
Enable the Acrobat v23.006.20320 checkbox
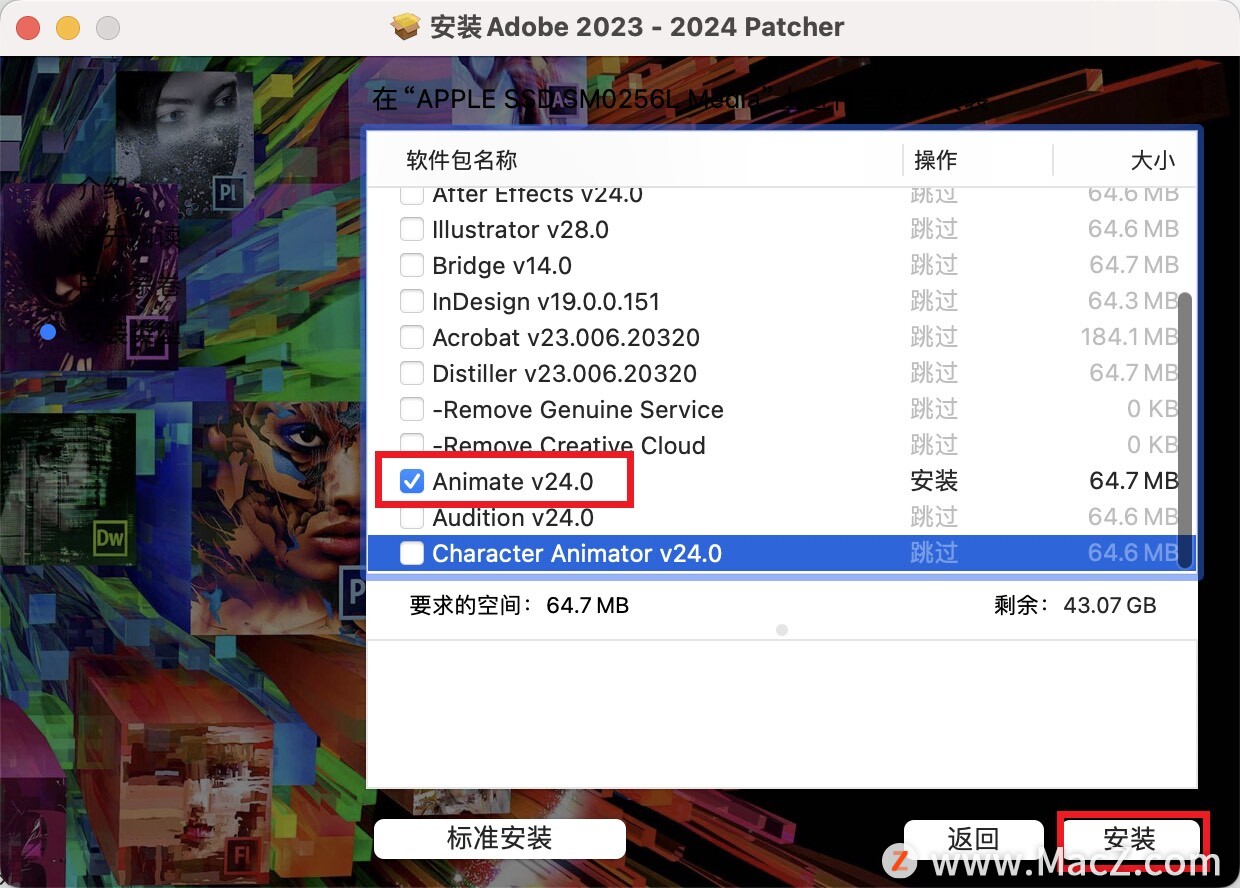412,338
